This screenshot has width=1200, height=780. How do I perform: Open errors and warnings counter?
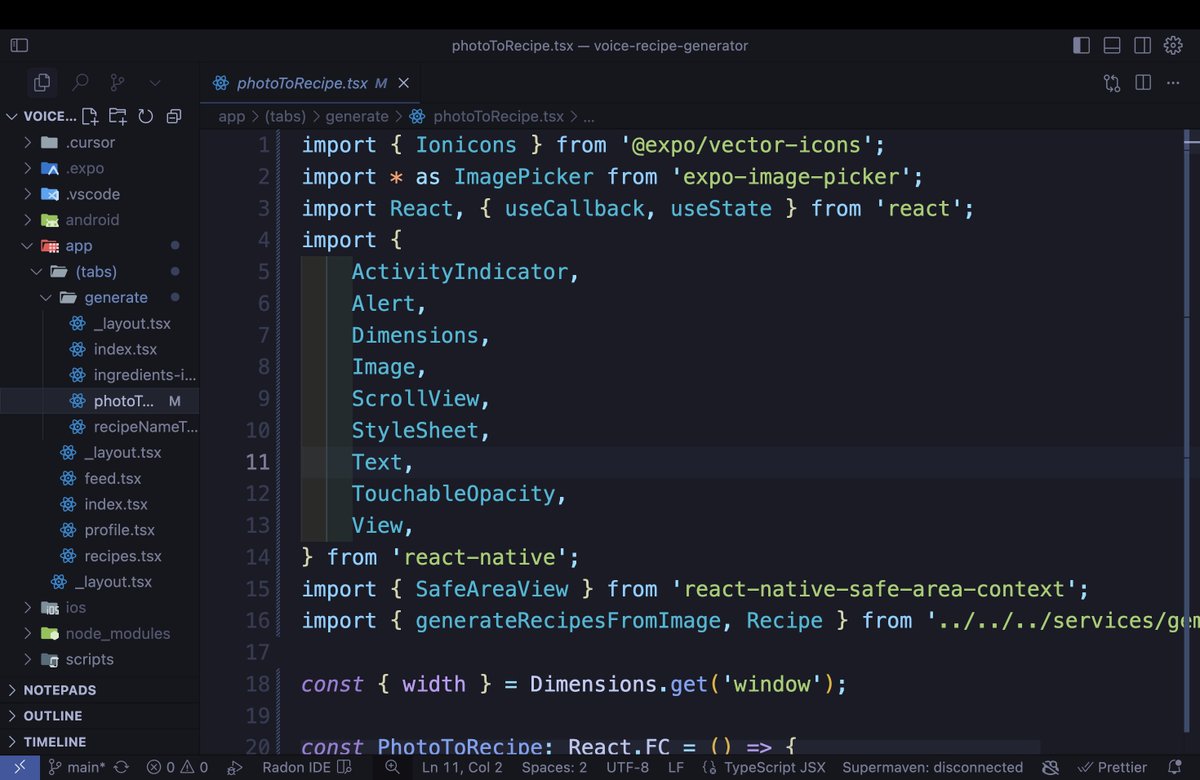pos(176,767)
